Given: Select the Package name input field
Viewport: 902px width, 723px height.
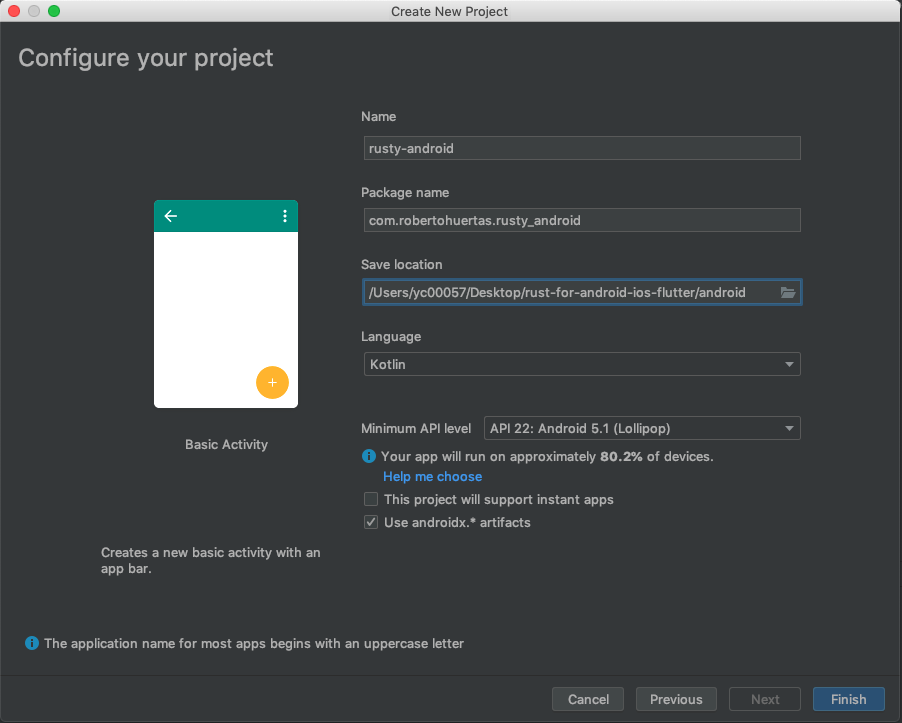Looking at the screenshot, I should pyautogui.click(x=582, y=220).
